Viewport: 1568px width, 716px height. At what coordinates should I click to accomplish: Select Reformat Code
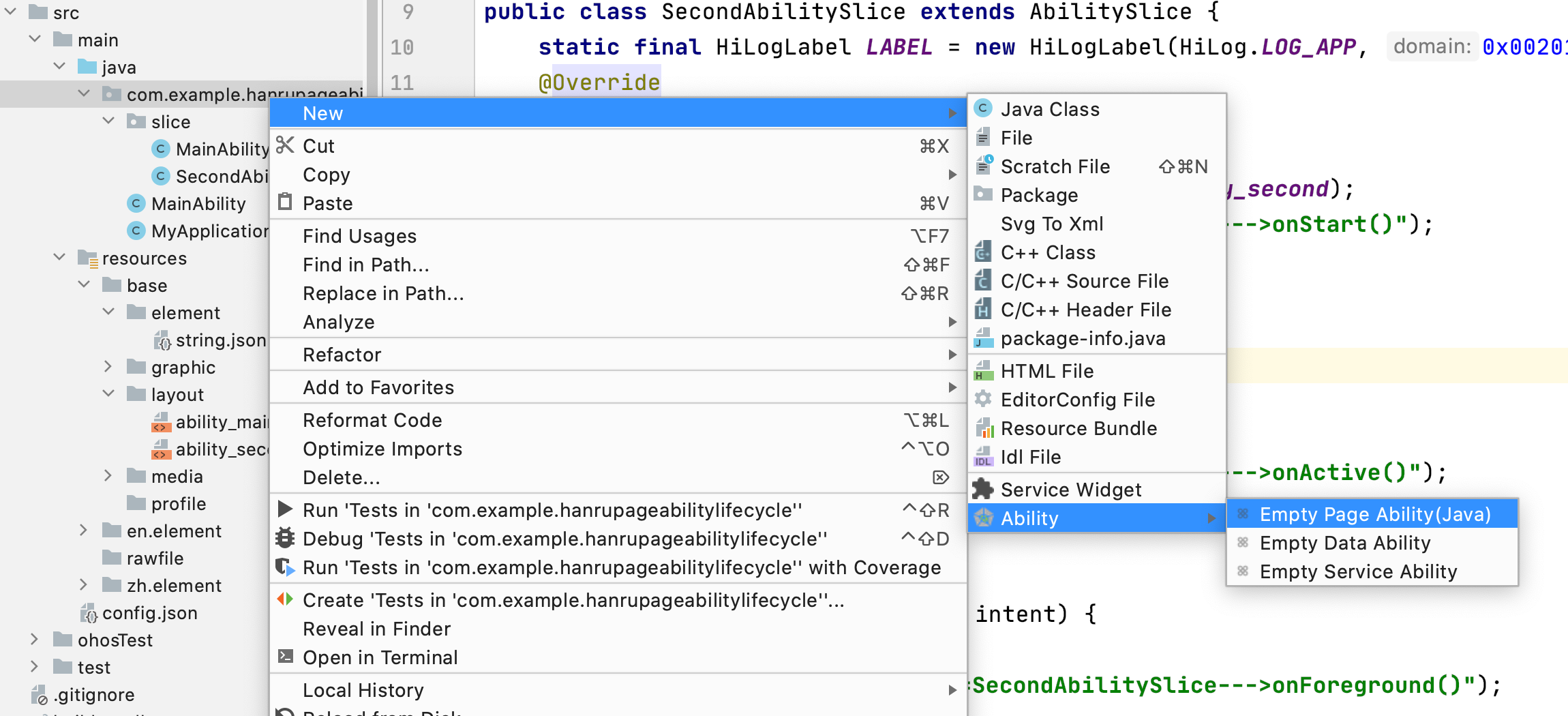point(618,420)
